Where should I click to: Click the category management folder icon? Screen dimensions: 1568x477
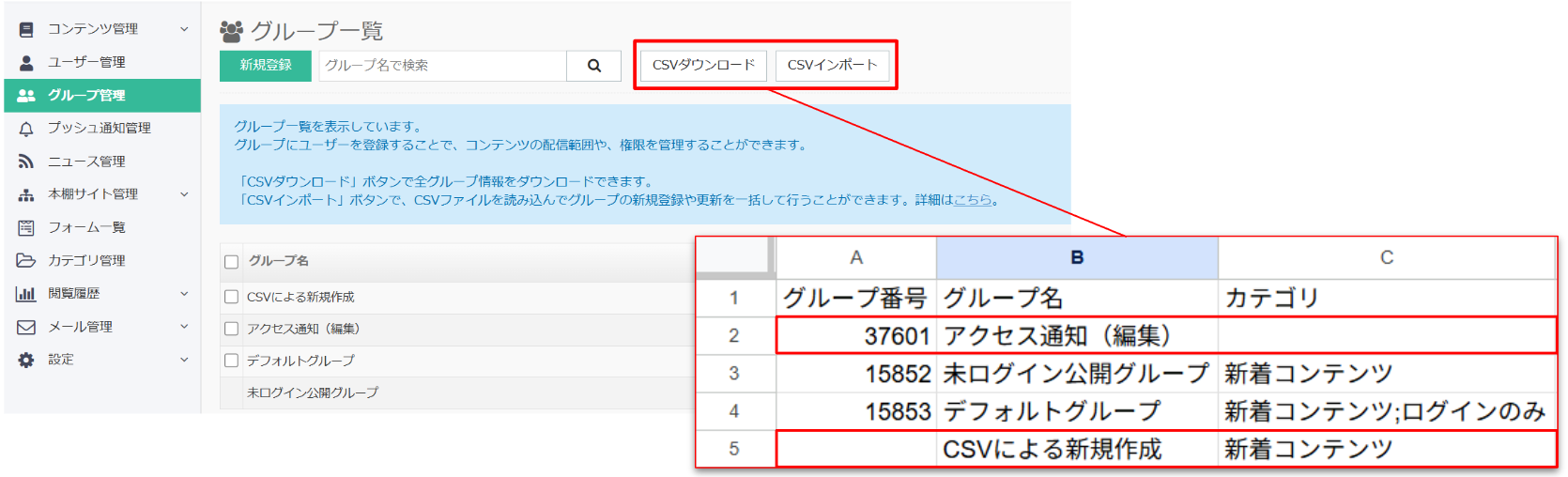coord(26,261)
